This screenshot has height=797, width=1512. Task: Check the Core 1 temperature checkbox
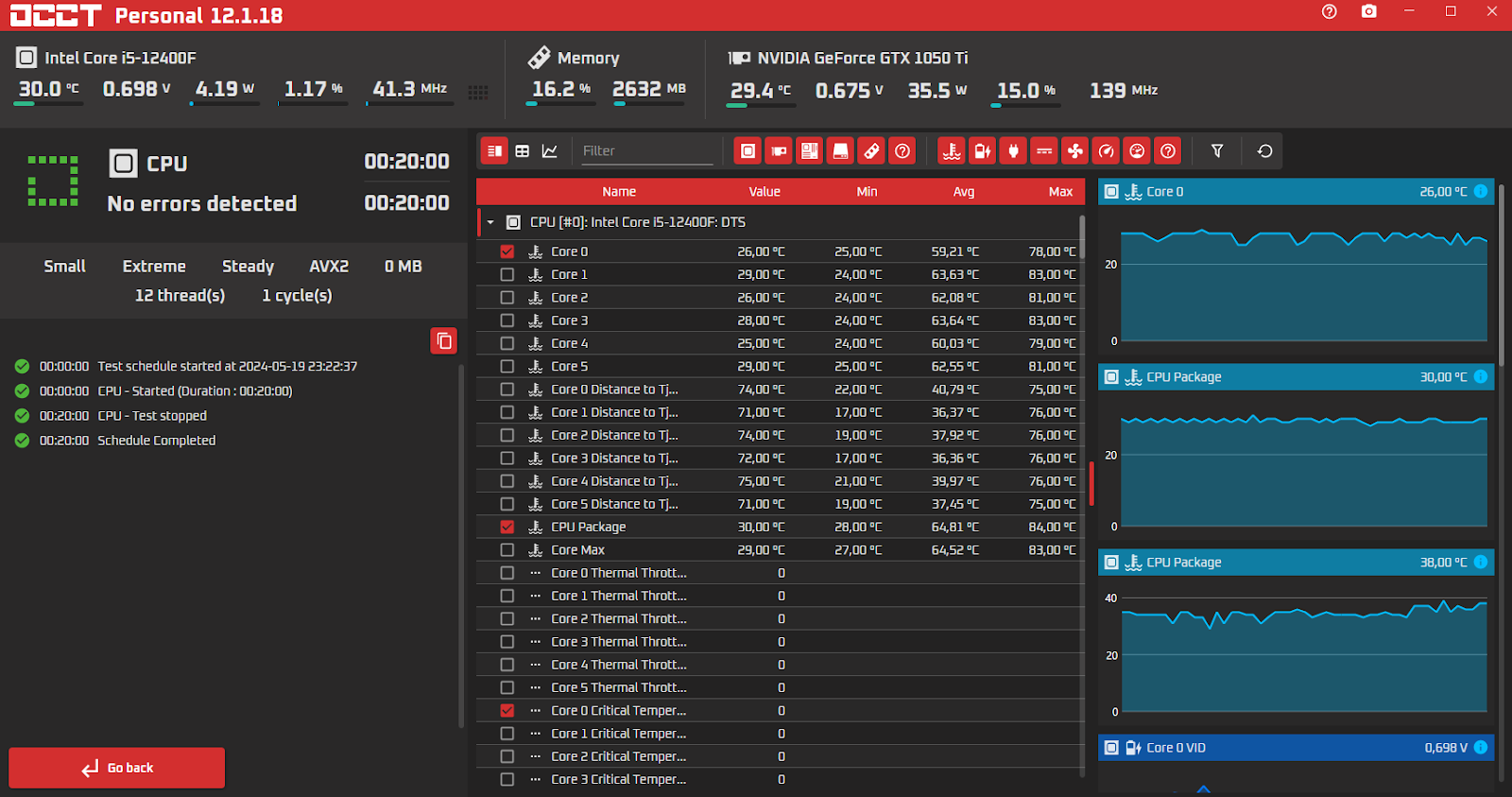pyautogui.click(x=507, y=274)
